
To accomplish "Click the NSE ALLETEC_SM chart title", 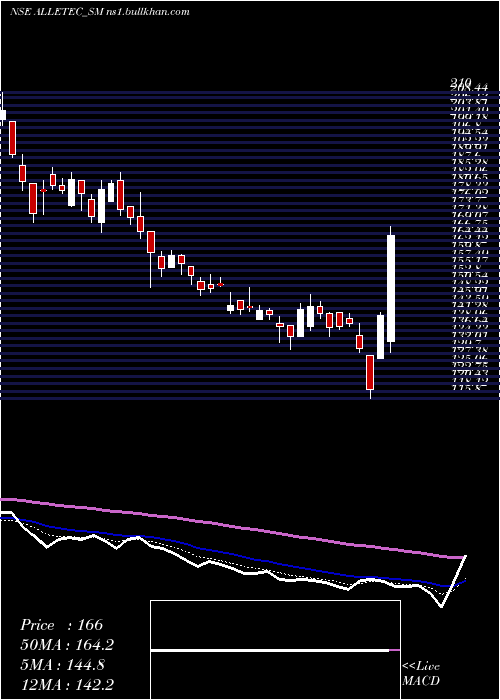I will click(x=56, y=12).
